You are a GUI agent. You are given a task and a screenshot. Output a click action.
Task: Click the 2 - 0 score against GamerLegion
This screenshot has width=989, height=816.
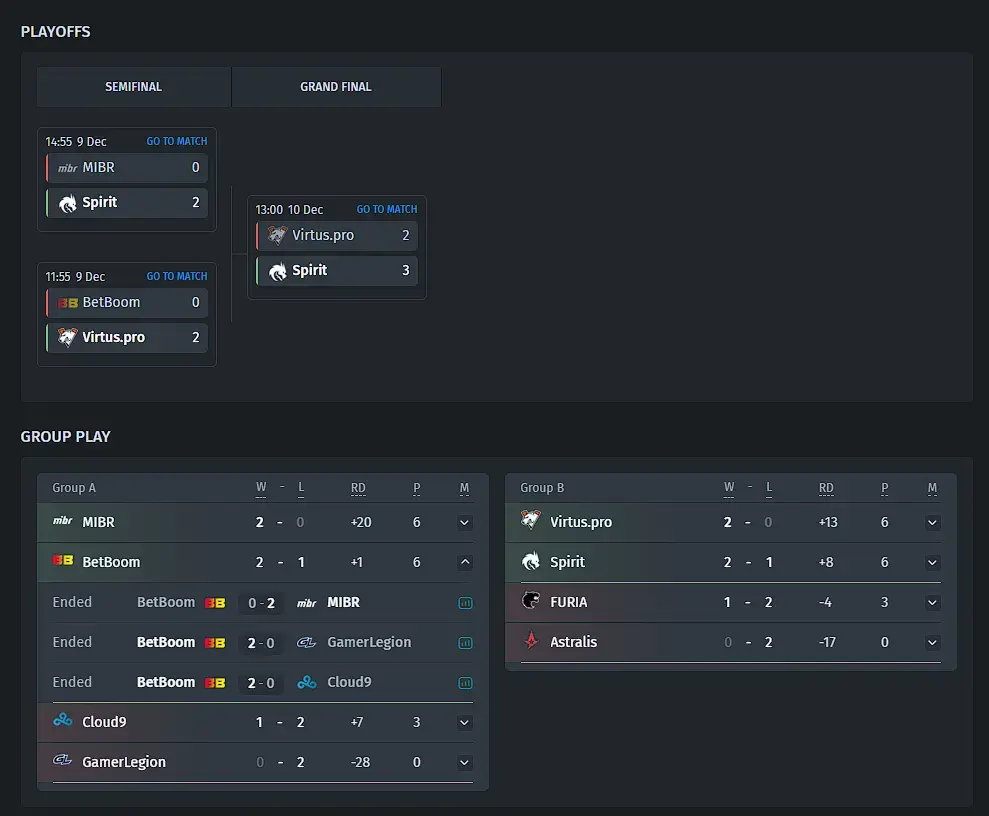(x=261, y=643)
